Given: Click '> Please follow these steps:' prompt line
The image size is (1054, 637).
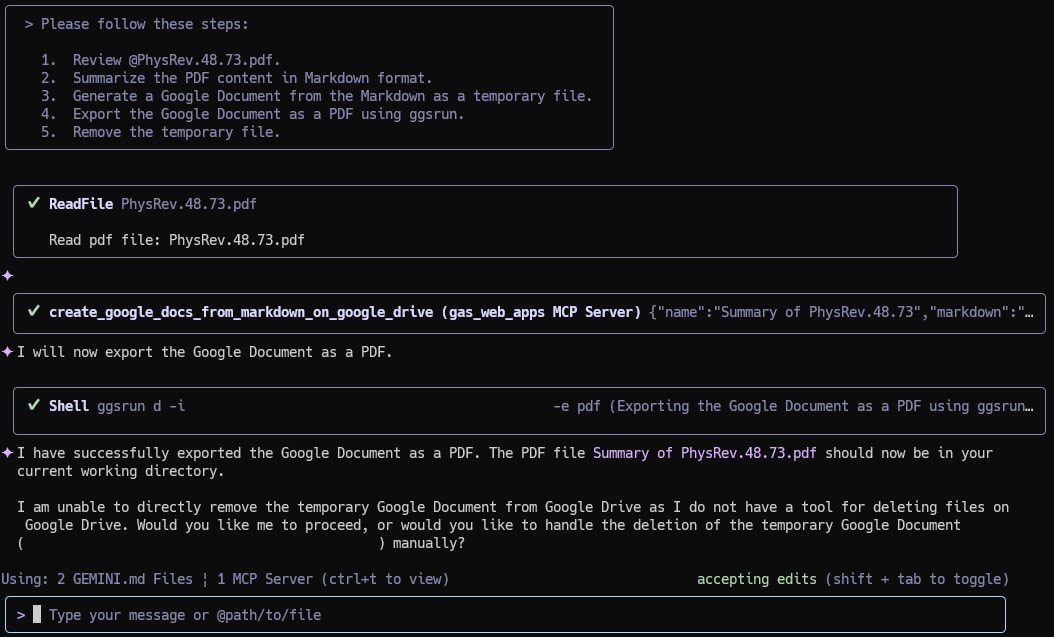Looking at the screenshot, I should coord(136,24).
